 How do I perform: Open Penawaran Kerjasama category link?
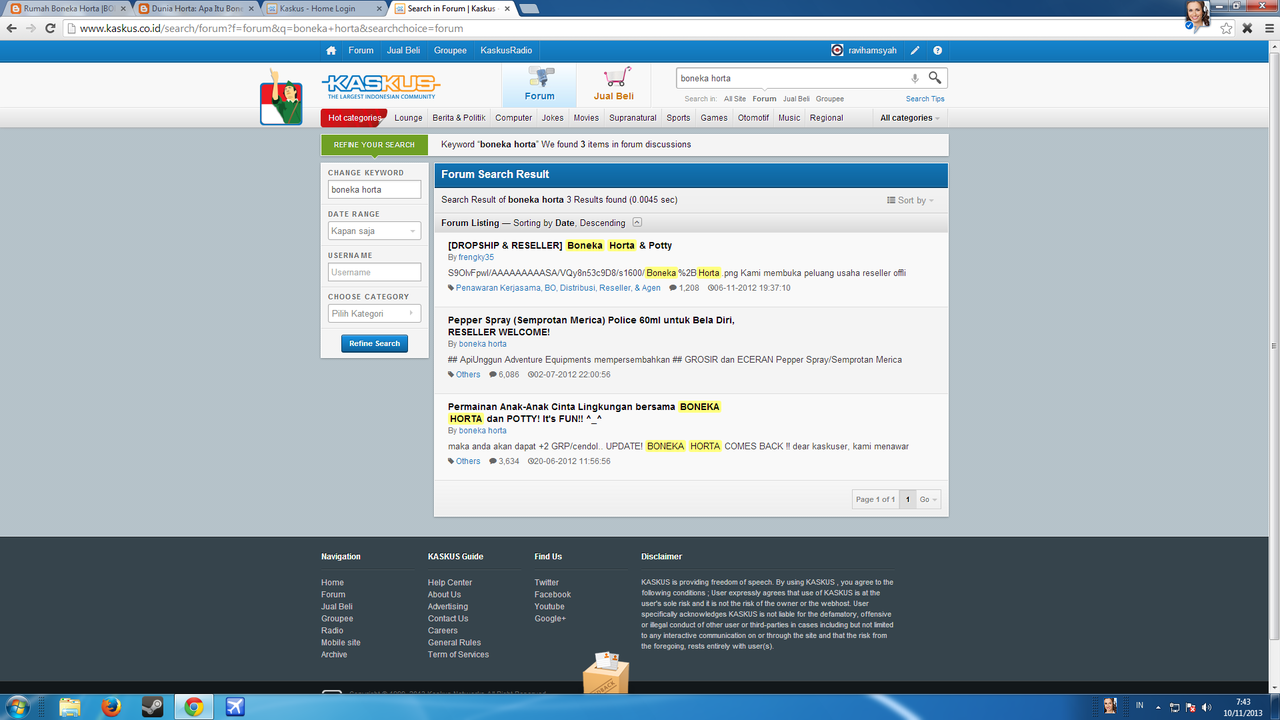pyautogui.click(x=558, y=288)
